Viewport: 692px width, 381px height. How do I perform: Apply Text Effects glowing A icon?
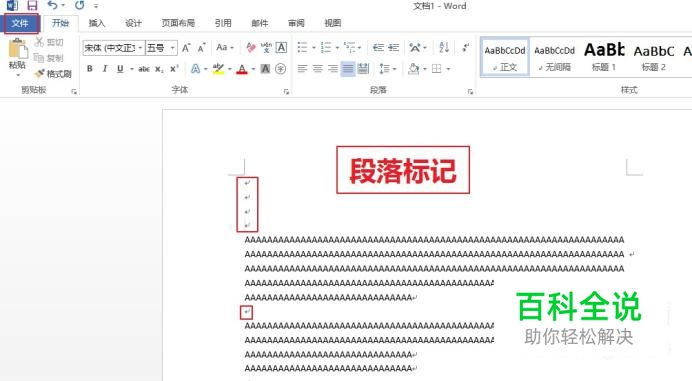click(195, 69)
